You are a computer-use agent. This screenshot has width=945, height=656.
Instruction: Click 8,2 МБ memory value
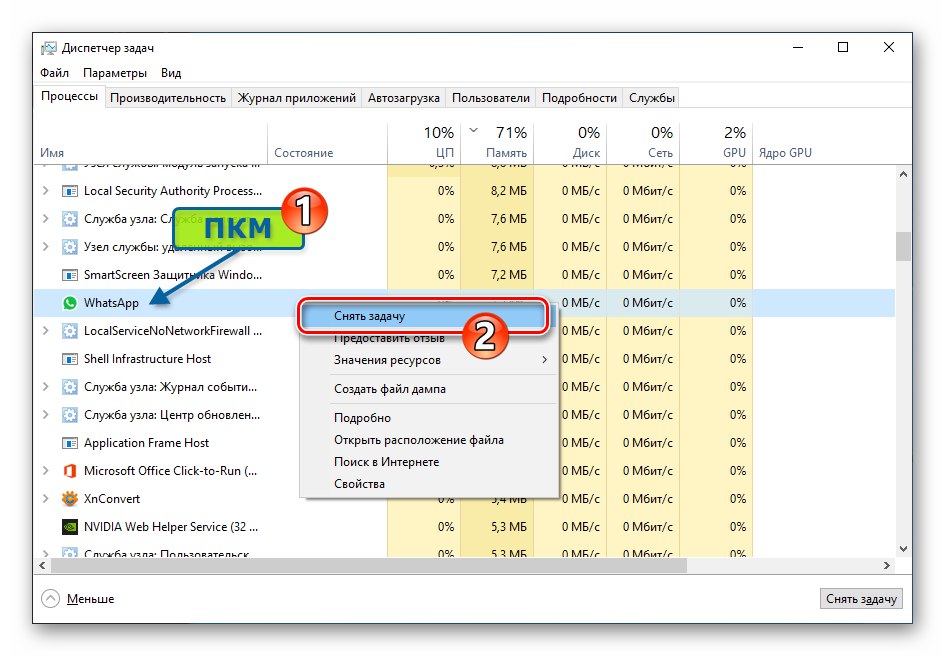[509, 191]
